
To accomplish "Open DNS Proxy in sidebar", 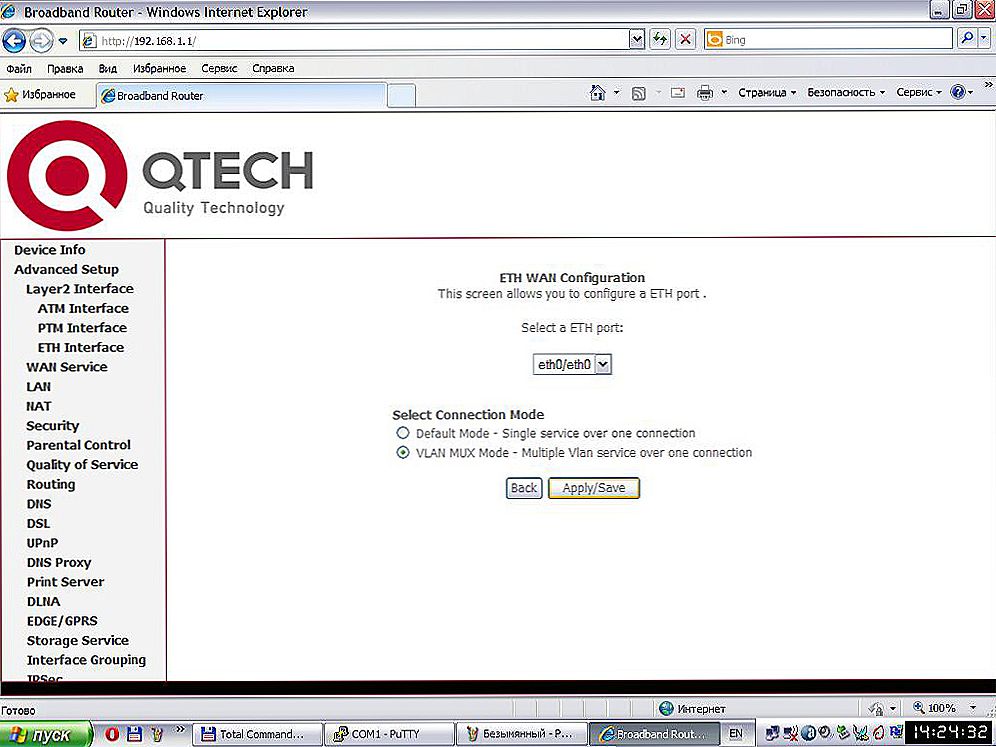I will point(59,563).
